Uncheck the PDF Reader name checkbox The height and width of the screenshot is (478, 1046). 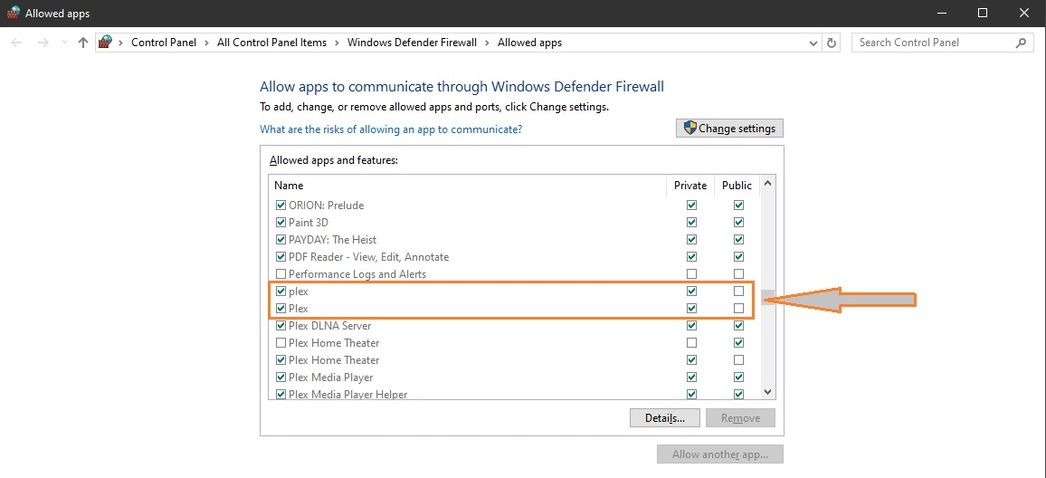281,257
